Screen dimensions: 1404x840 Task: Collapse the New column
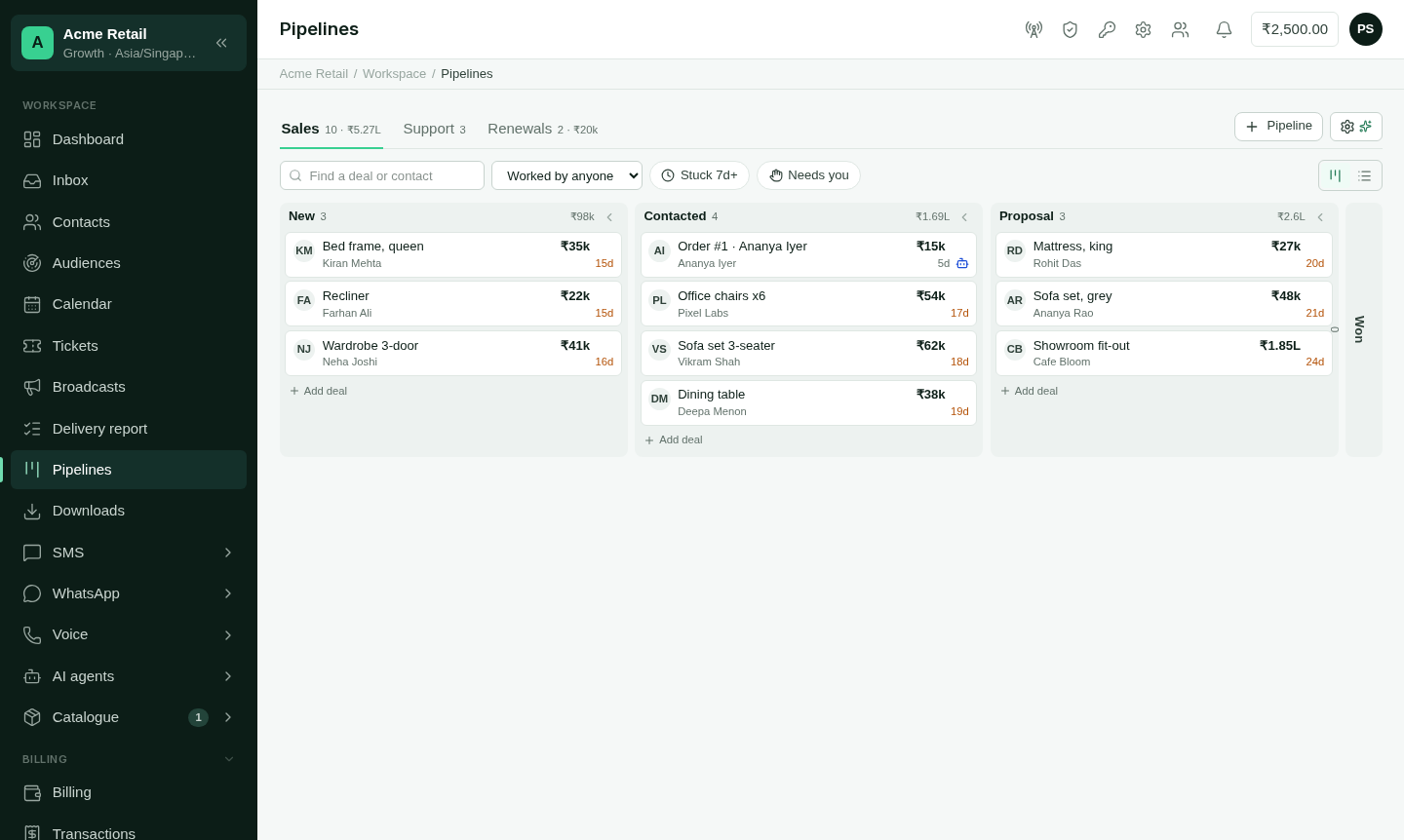coord(609,217)
